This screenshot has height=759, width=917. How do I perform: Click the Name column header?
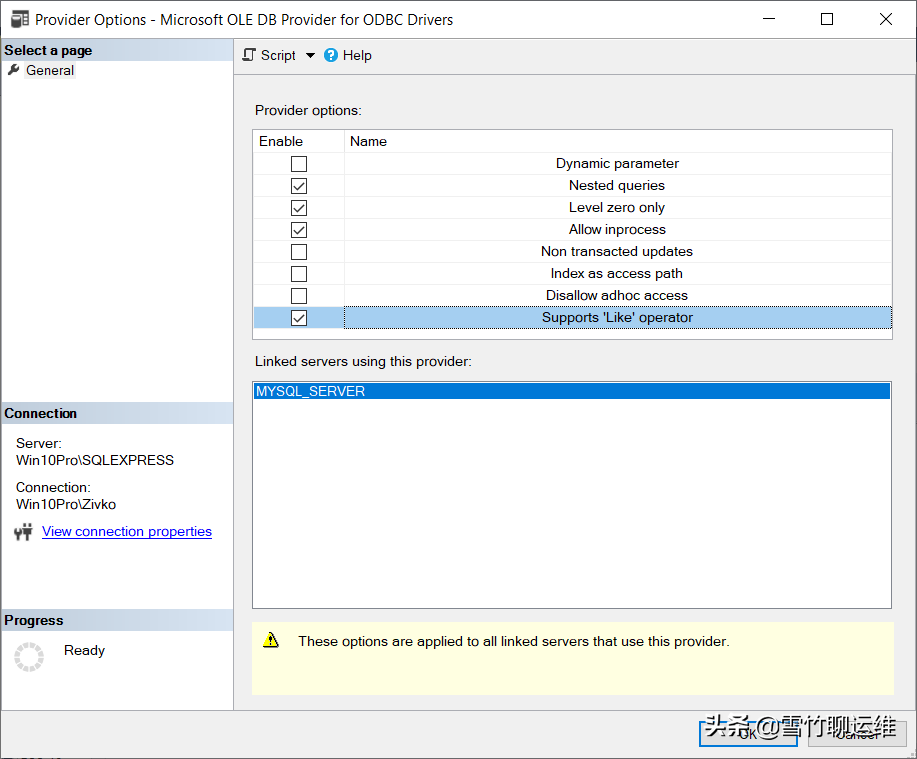[x=368, y=141]
